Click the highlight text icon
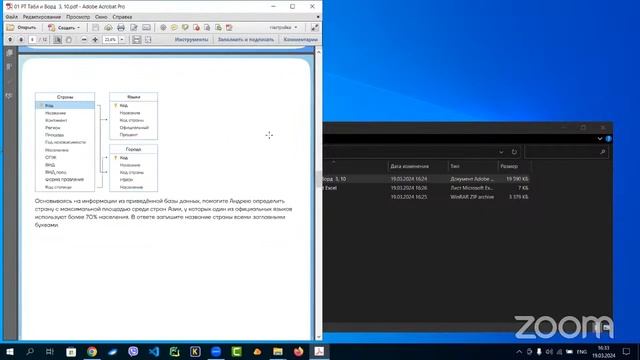640x360 pixels. pos(185,28)
